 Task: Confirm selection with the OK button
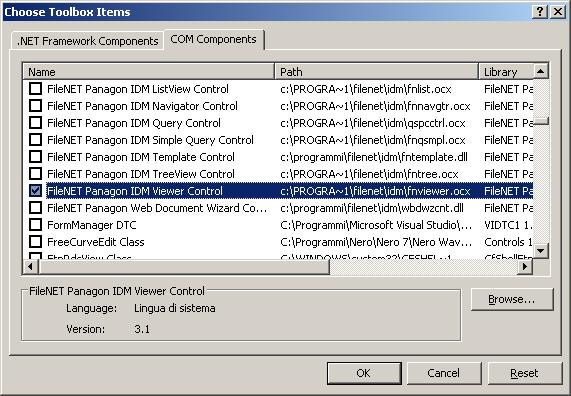363,373
